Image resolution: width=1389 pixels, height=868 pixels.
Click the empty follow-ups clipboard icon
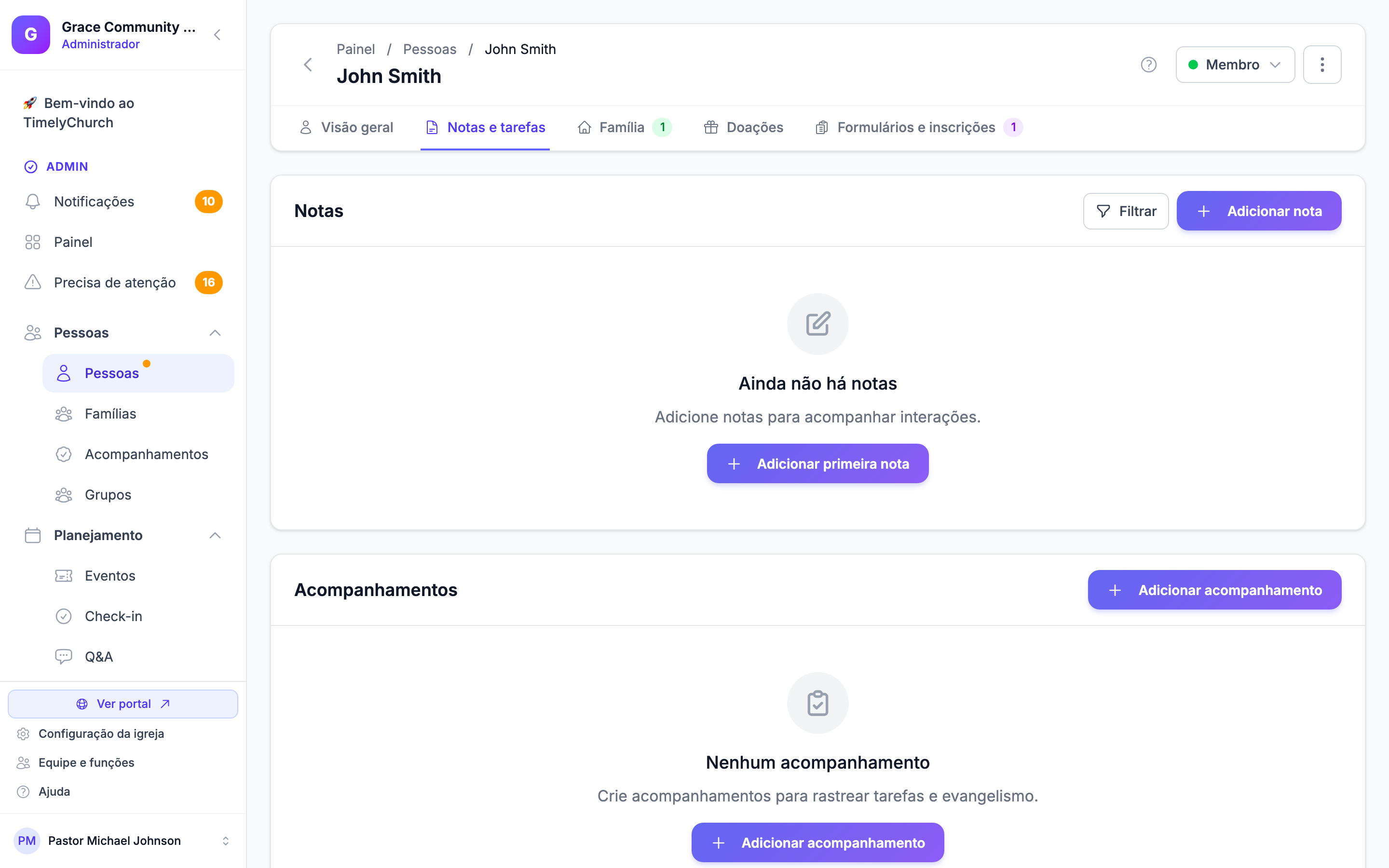click(817, 703)
